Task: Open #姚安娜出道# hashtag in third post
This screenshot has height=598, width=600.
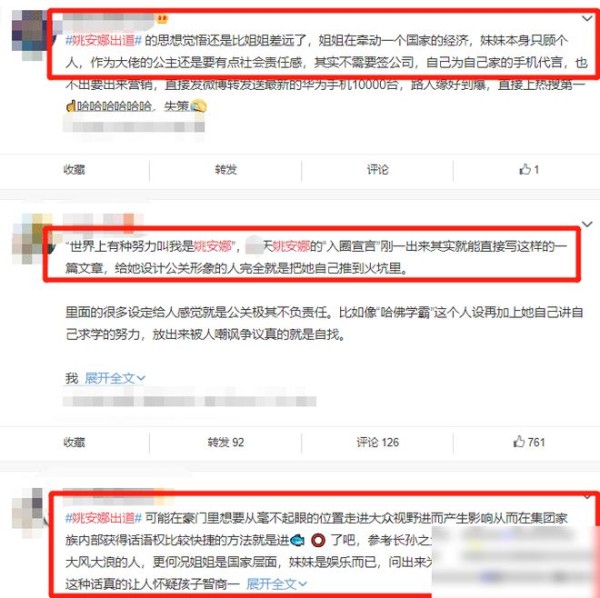Action: click(103, 518)
